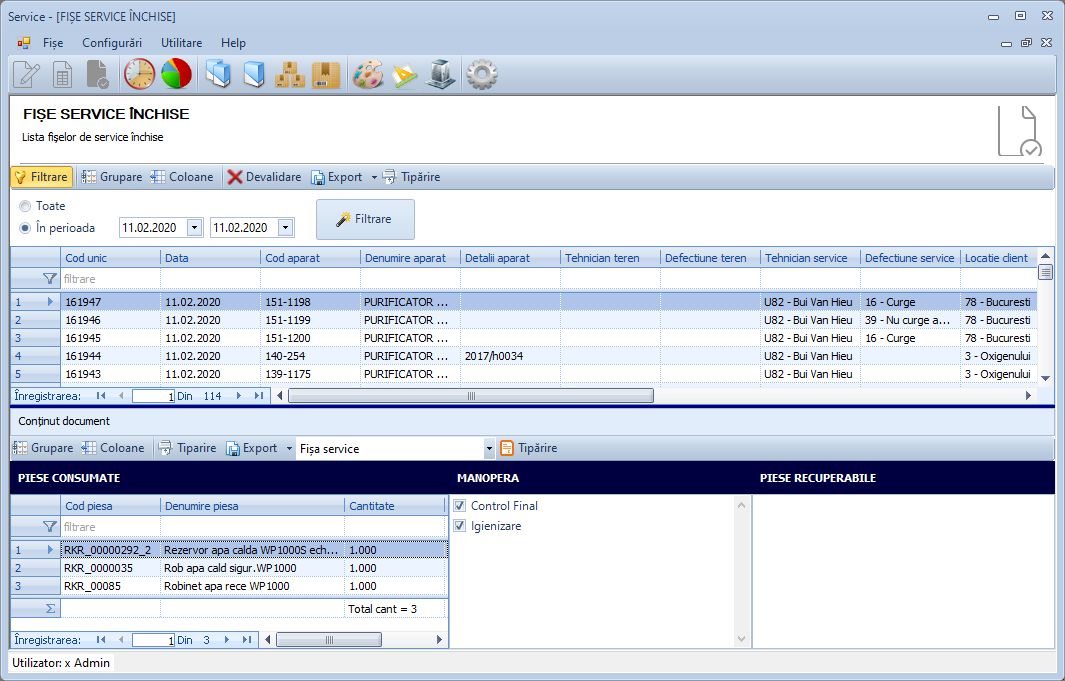Uncheck the Igienizare checkbox
1065x681 pixels.
[x=460, y=526]
